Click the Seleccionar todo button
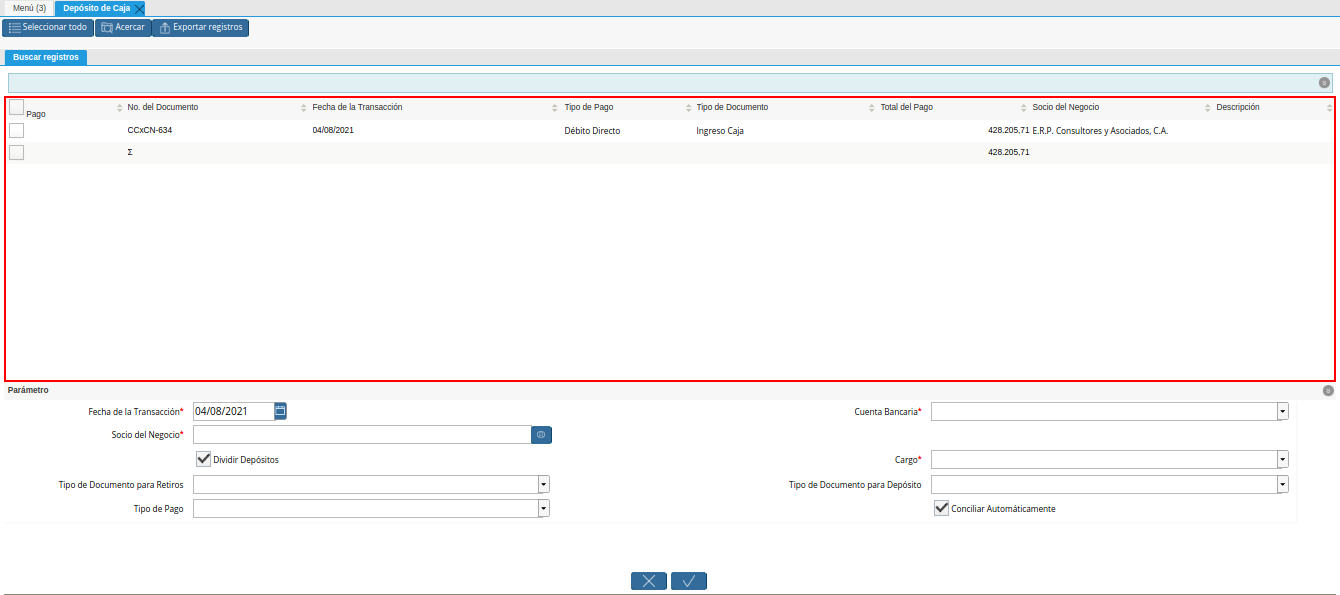This screenshot has width=1340, height=595. [48, 27]
